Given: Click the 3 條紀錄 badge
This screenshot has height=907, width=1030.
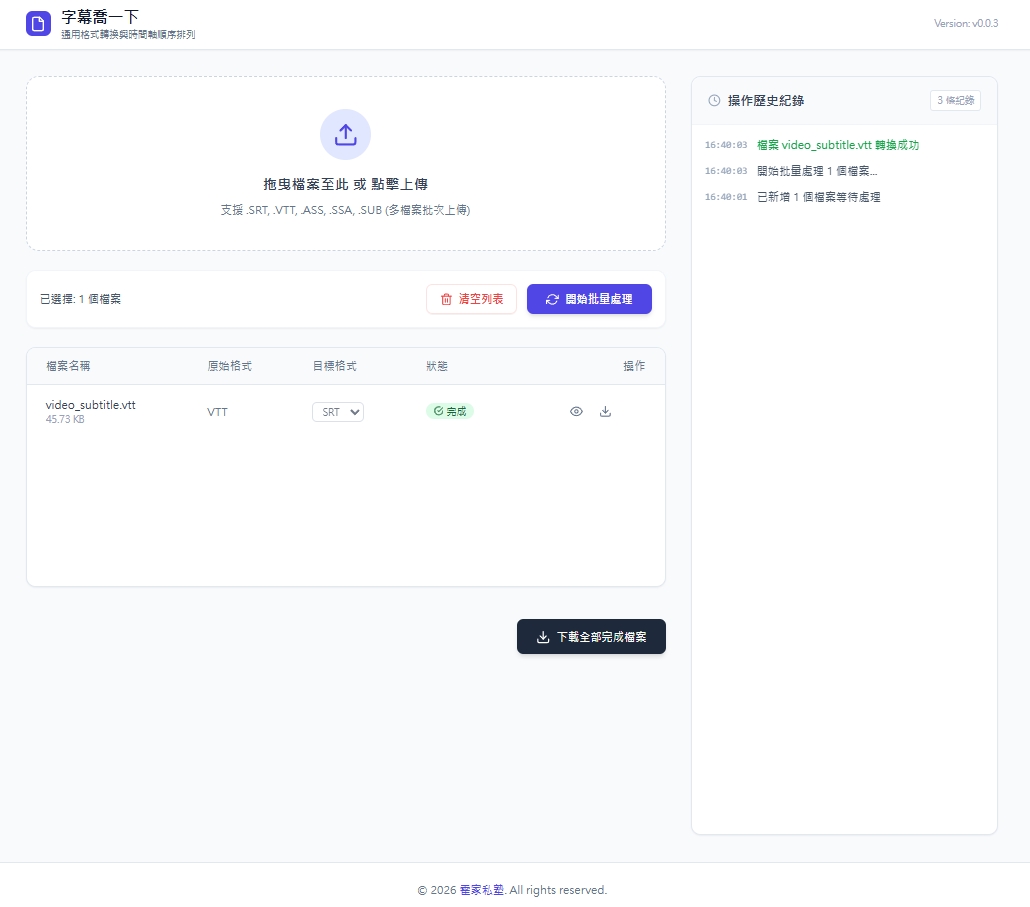Looking at the screenshot, I should pyautogui.click(x=955, y=100).
